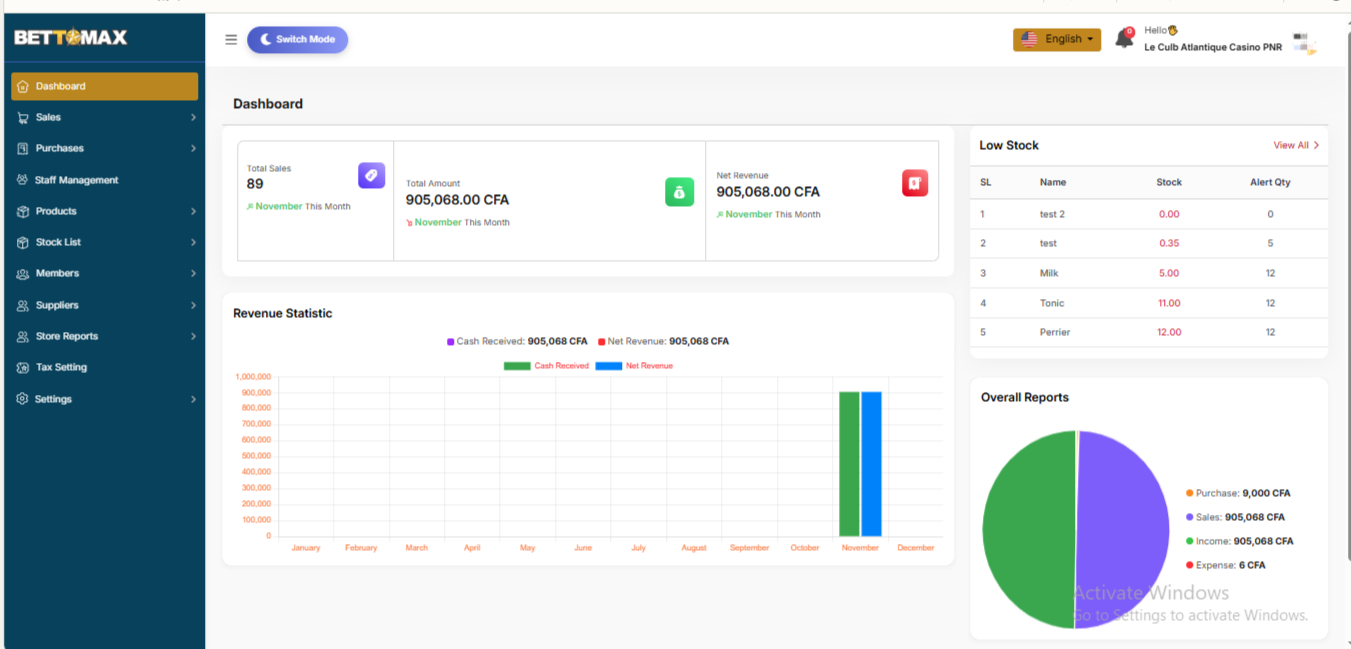
Task: Toggle the Switch Mode button
Action: [x=297, y=40]
